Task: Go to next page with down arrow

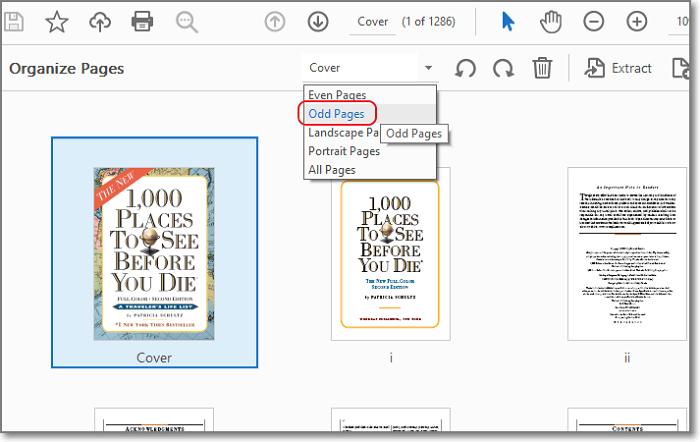Action: [318, 21]
